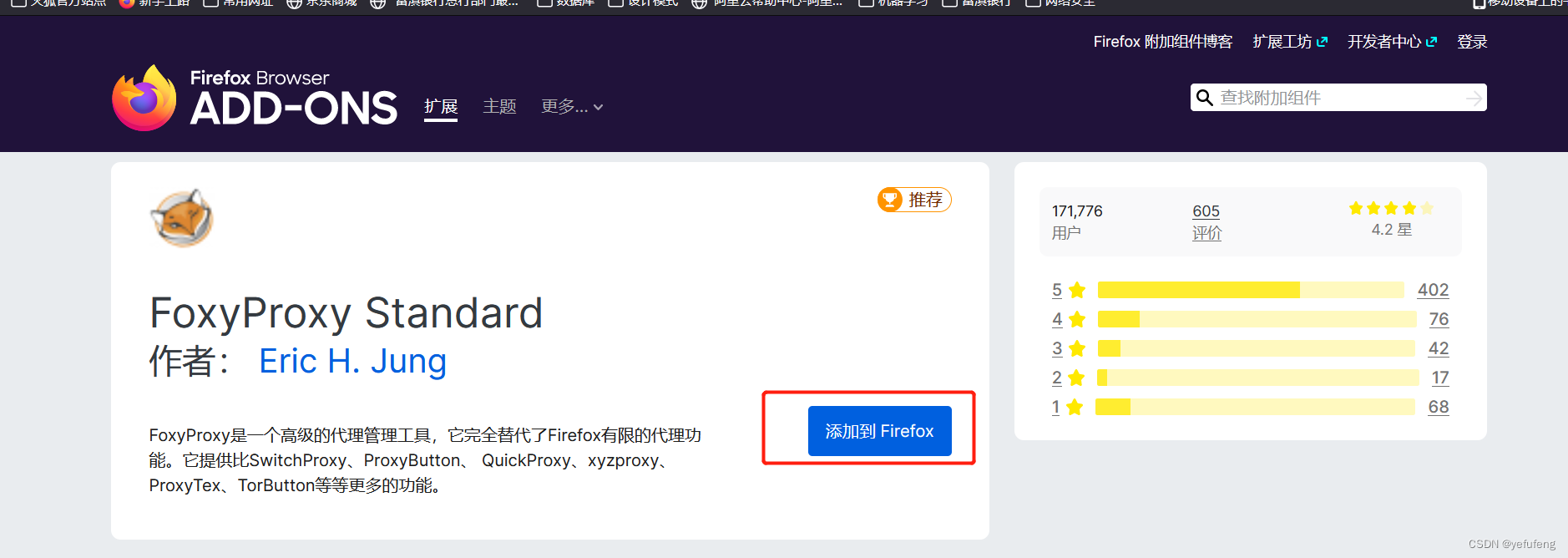Click external-link icon beside 扩展工坊
The width and height of the screenshot is (1568, 558).
(x=1322, y=42)
